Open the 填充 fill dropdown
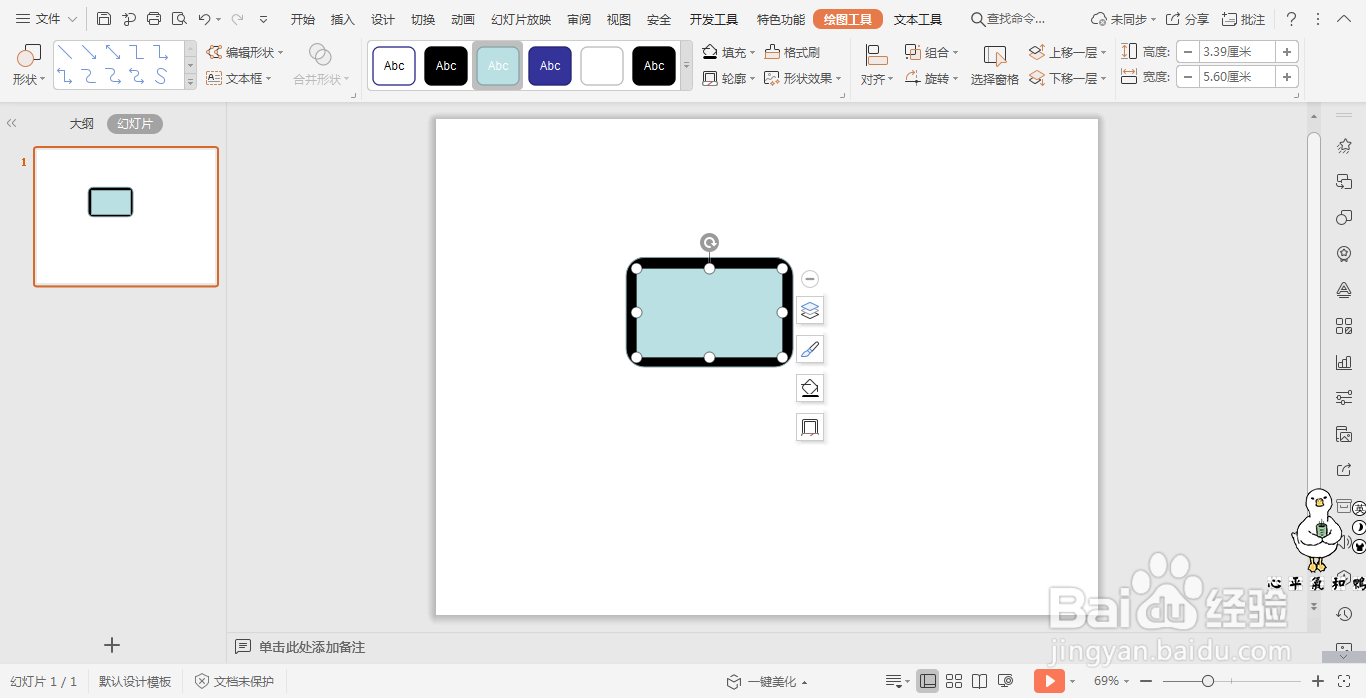 point(728,52)
